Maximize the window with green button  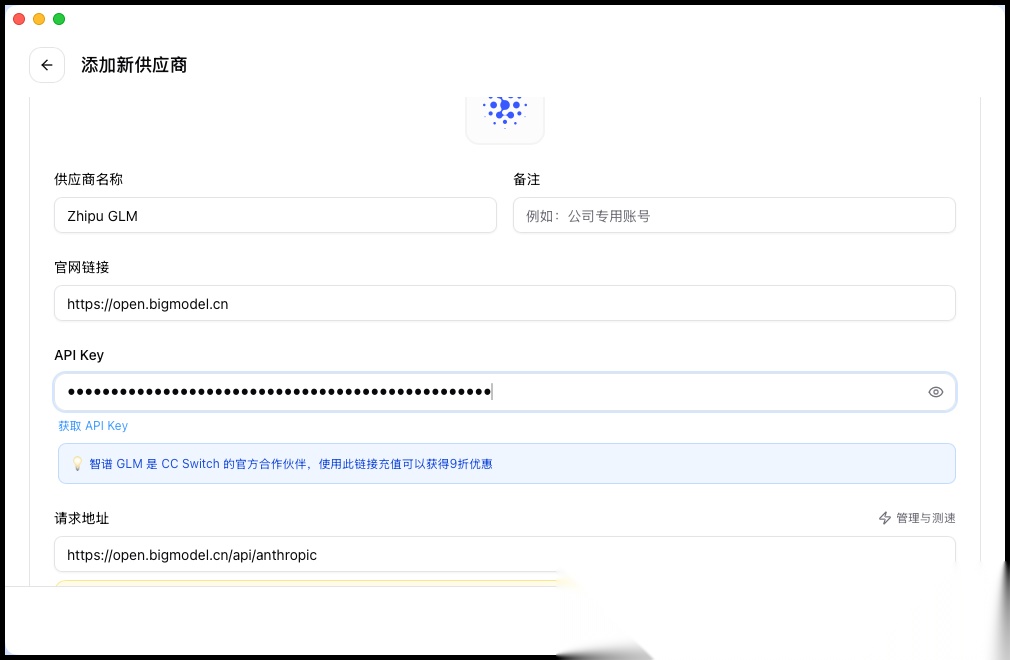coord(59,19)
